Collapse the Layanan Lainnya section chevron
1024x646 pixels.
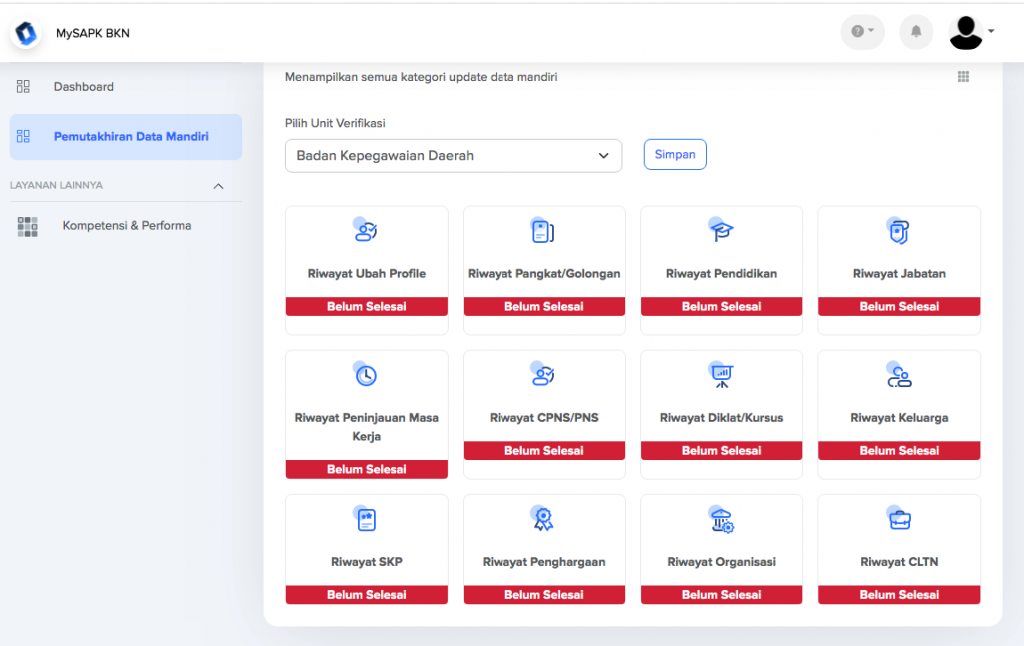[x=218, y=186]
